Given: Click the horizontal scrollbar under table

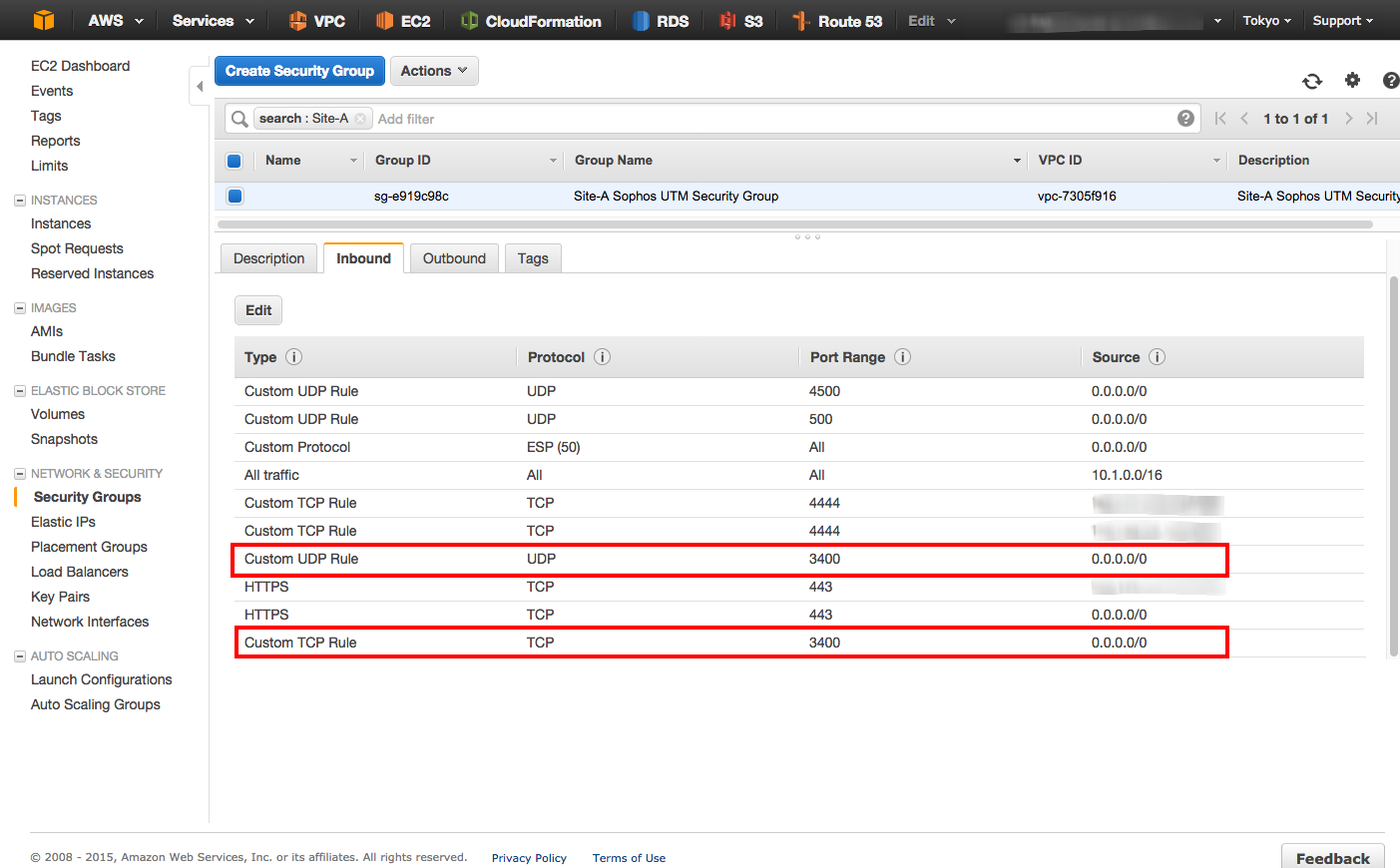Looking at the screenshot, I should point(795,224).
